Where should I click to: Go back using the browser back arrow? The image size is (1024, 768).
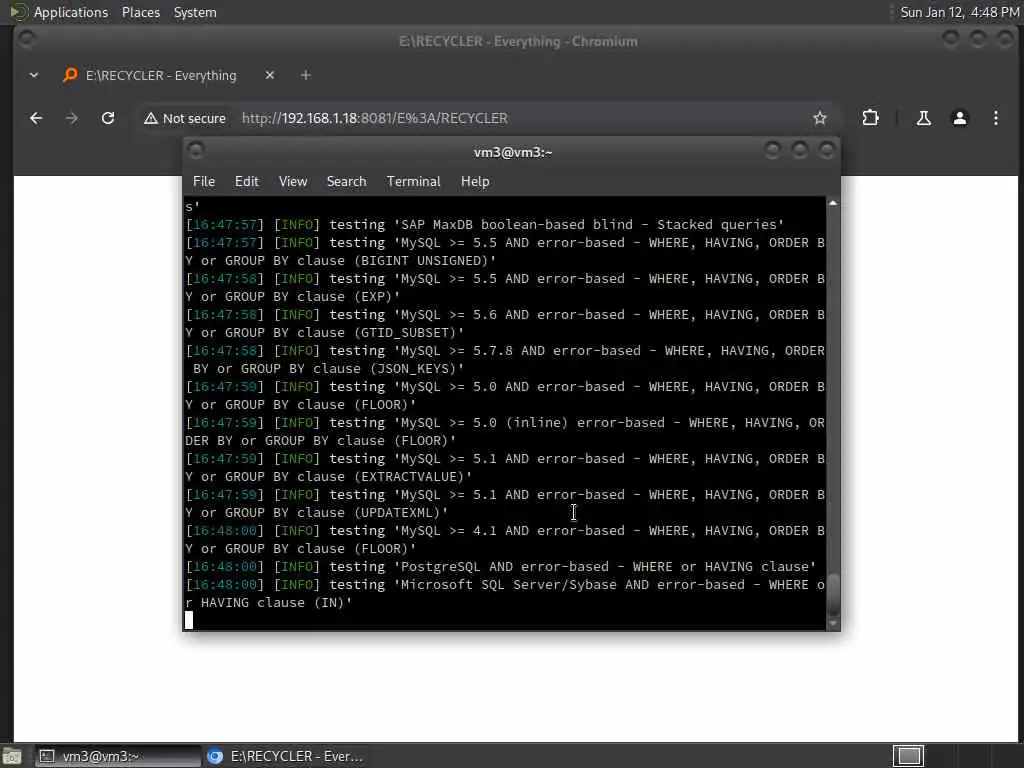coord(36,118)
